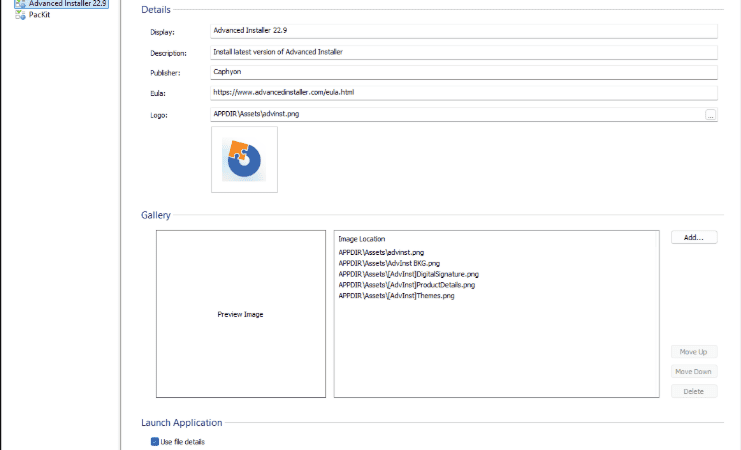Click the Logo path text field

457,114
